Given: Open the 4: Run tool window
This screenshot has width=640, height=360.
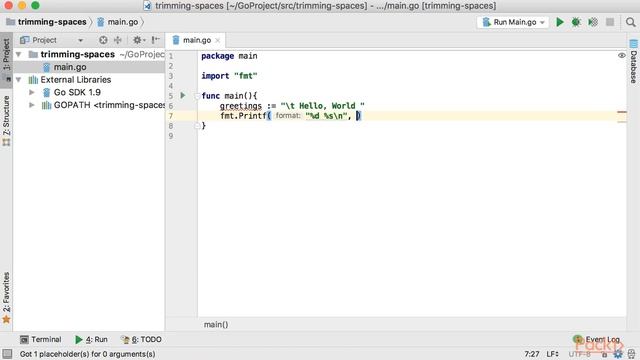Looking at the screenshot, I should click(x=91, y=339).
